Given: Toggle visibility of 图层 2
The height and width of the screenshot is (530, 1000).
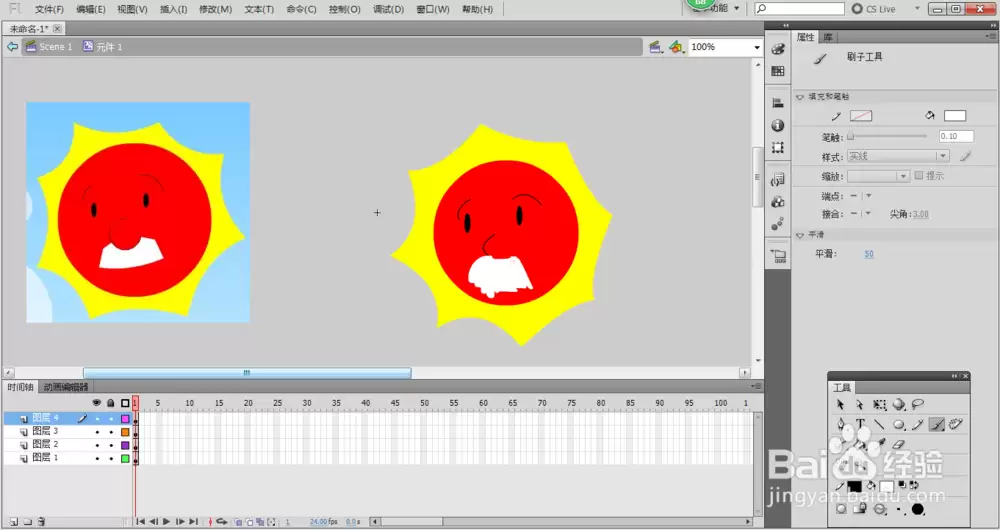Looking at the screenshot, I should click(97, 445).
